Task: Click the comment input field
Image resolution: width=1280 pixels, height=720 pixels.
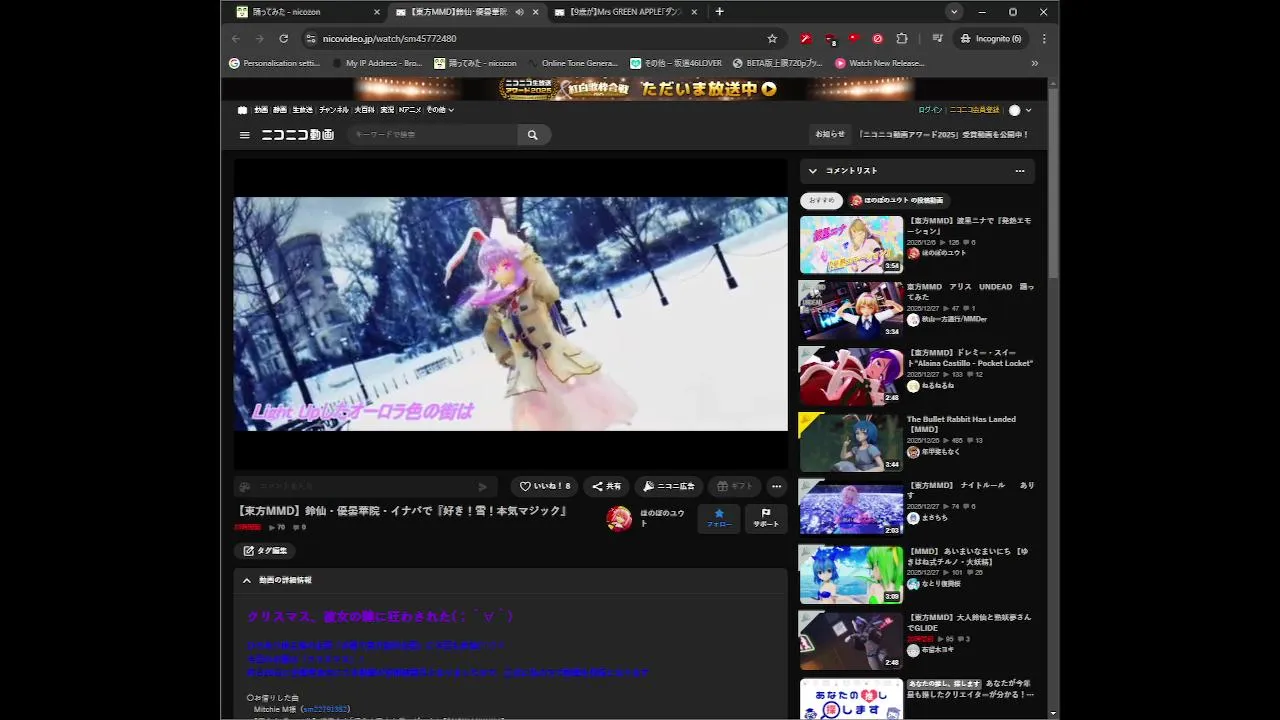Action: pos(364,487)
